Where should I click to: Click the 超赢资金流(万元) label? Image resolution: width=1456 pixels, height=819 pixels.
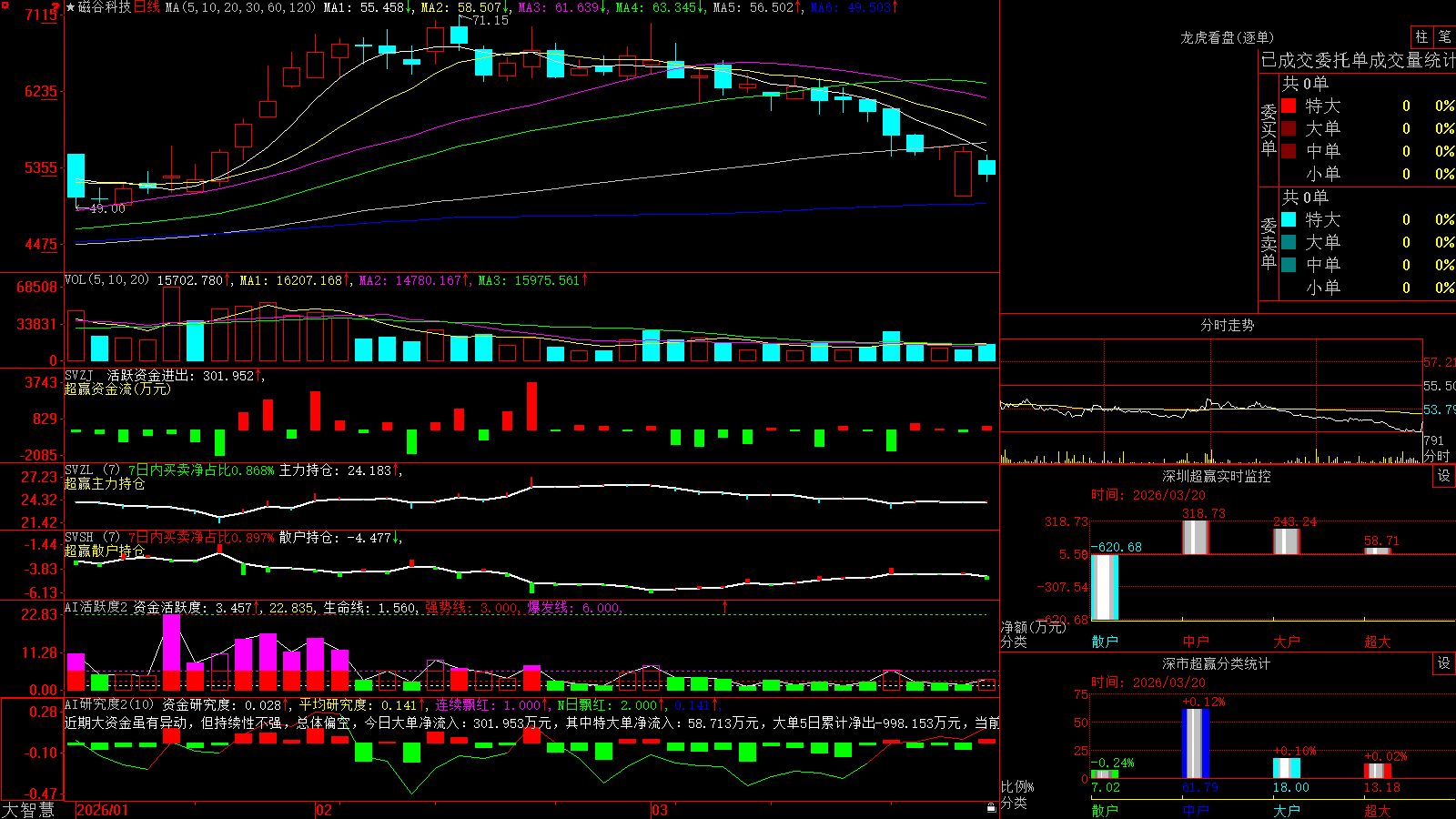tap(117, 389)
